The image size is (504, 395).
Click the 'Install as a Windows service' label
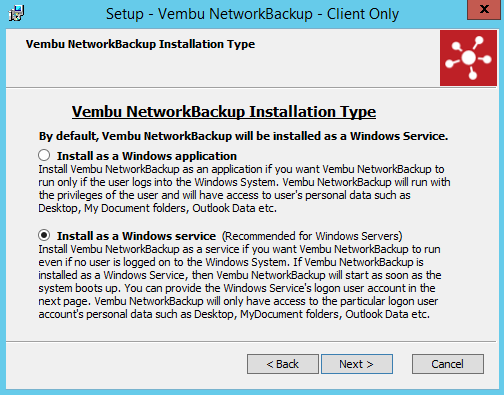[x=136, y=236]
